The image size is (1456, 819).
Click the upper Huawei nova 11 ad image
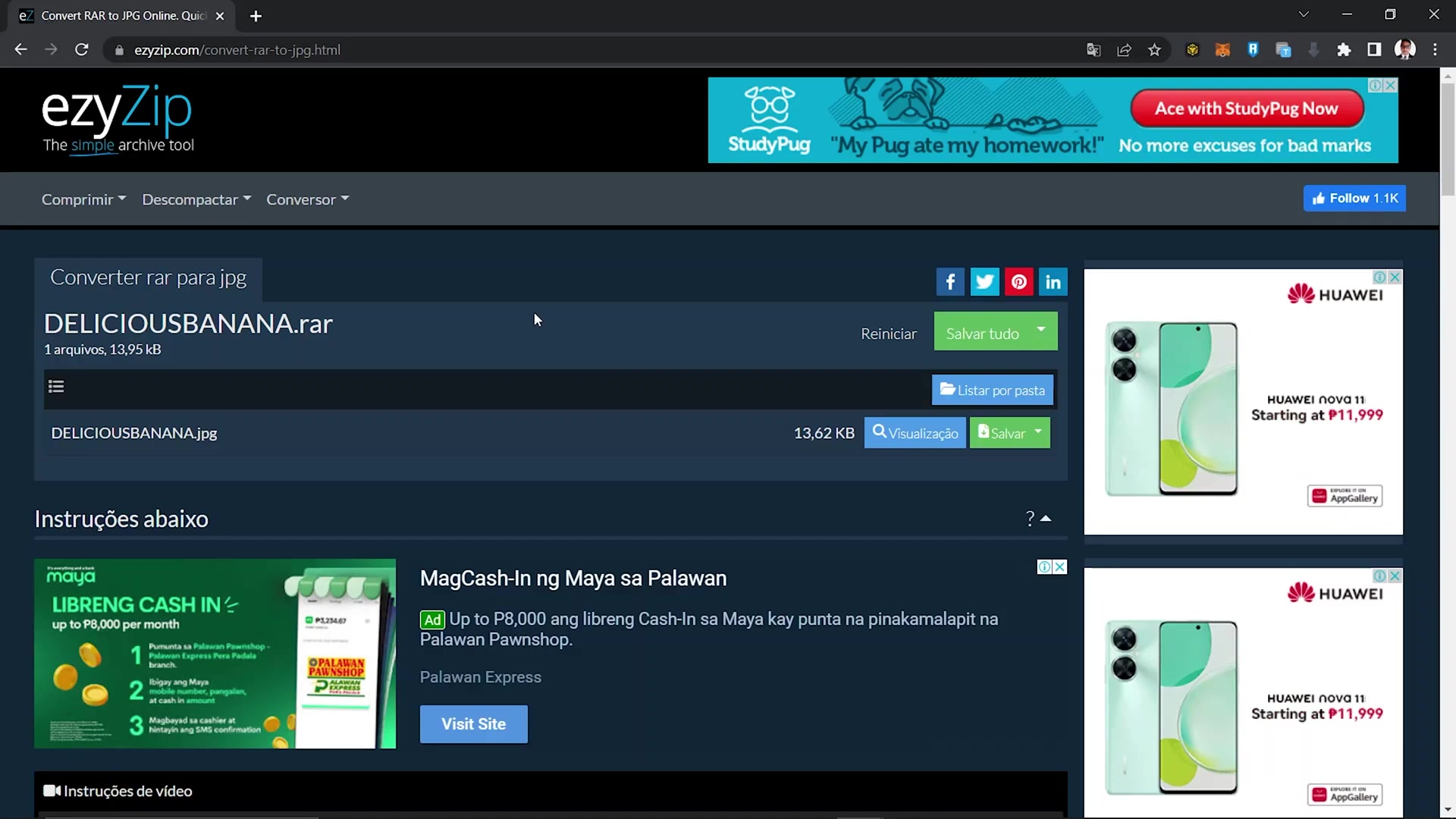[x=1244, y=402]
